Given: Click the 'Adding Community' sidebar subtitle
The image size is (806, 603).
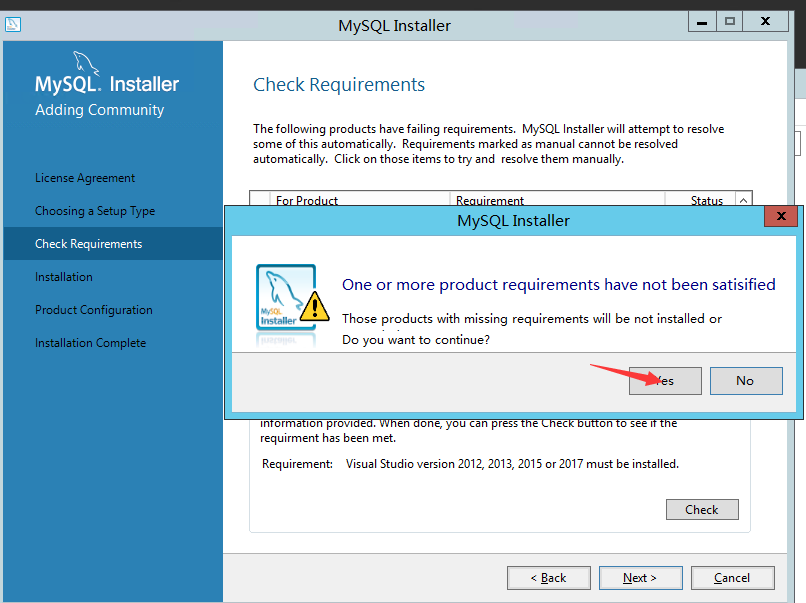Looking at the screenshot, I should point(100,110).
